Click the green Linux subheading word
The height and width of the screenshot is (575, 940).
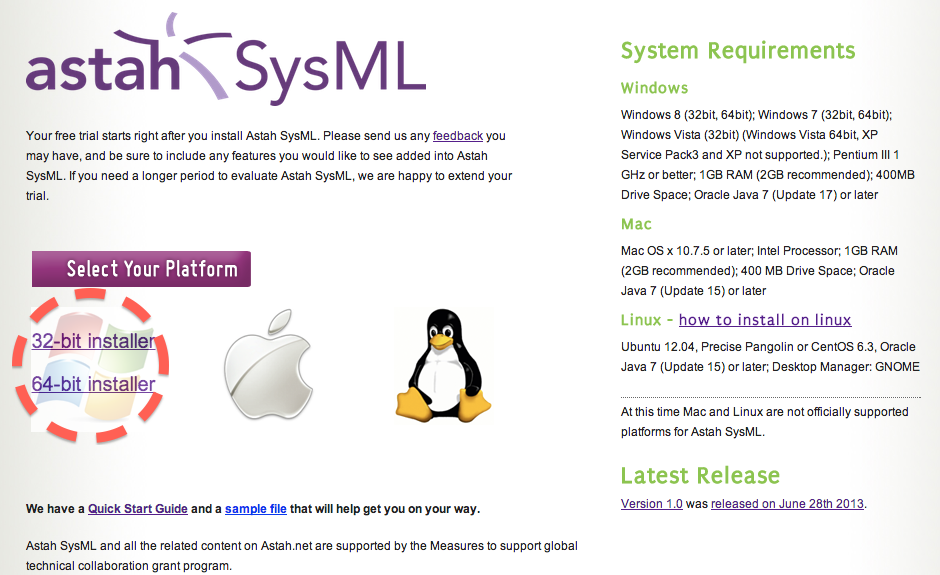pos(641,320)
